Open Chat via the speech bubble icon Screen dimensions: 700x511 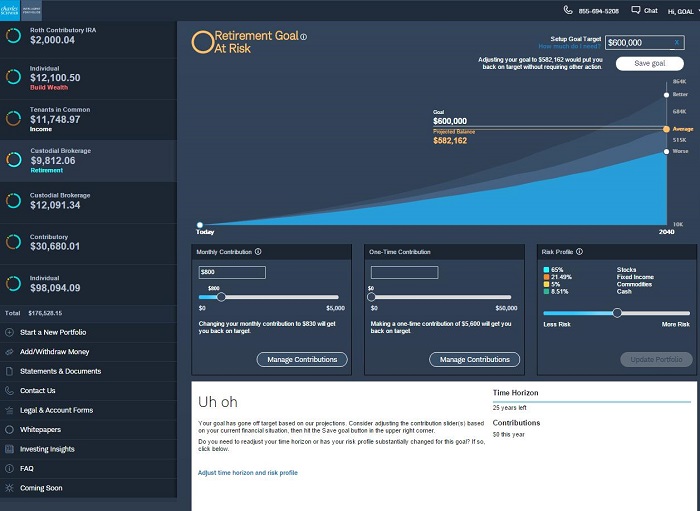(x=635, y=10)
